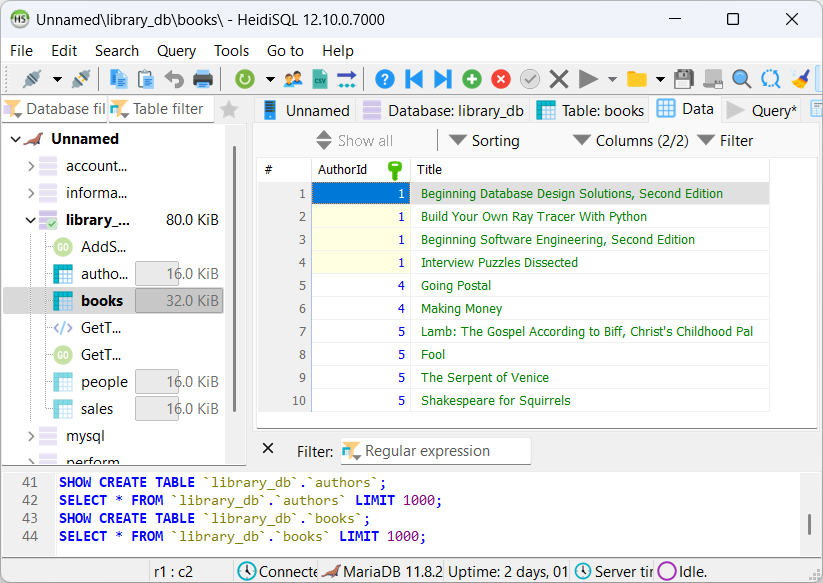This screenshot has height=583, width=823.
Task: Click the Copy icon in toolbar
Action: (119, 79)
